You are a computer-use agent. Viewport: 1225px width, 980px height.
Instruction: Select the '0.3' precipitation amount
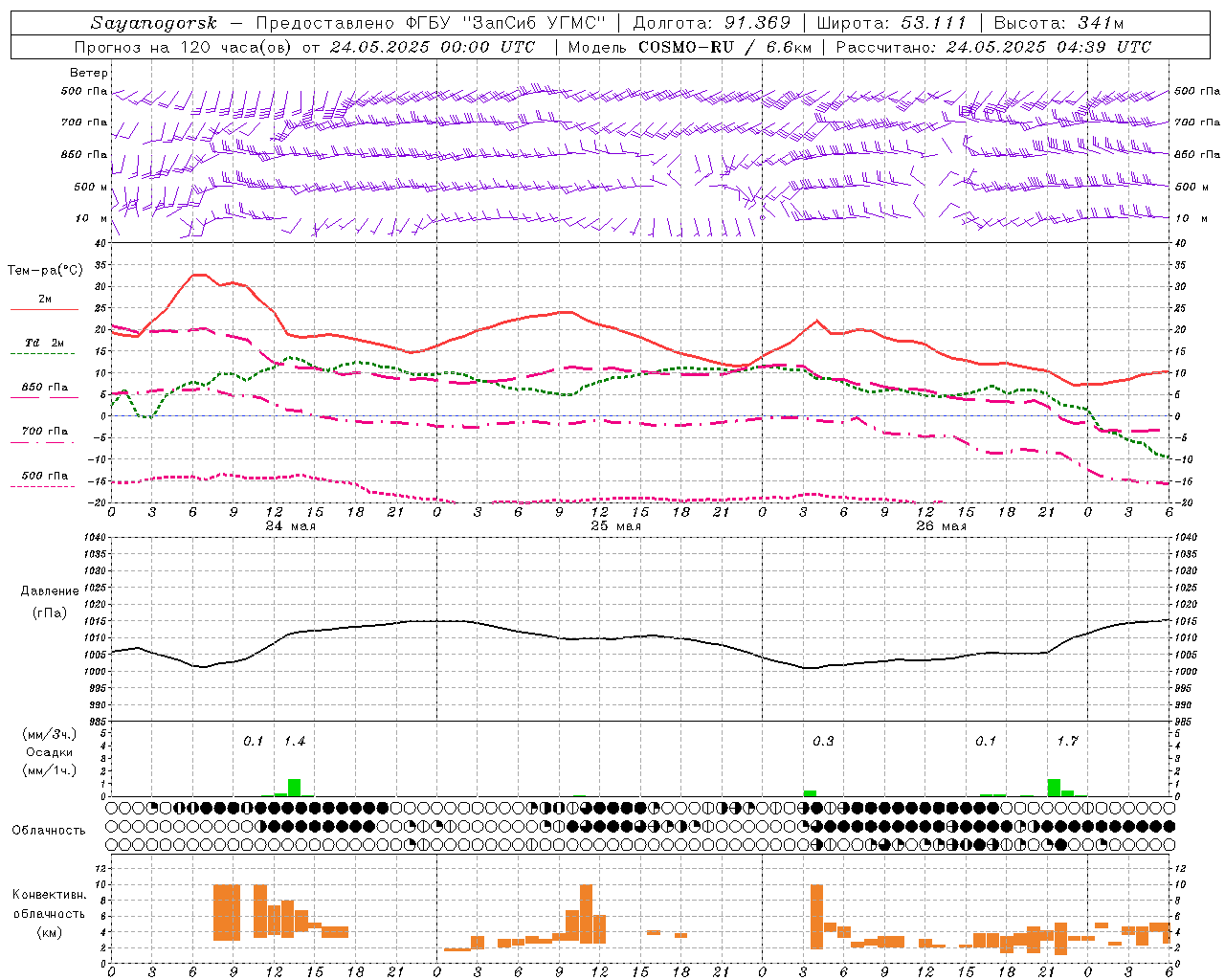click(x=823, y=742)
